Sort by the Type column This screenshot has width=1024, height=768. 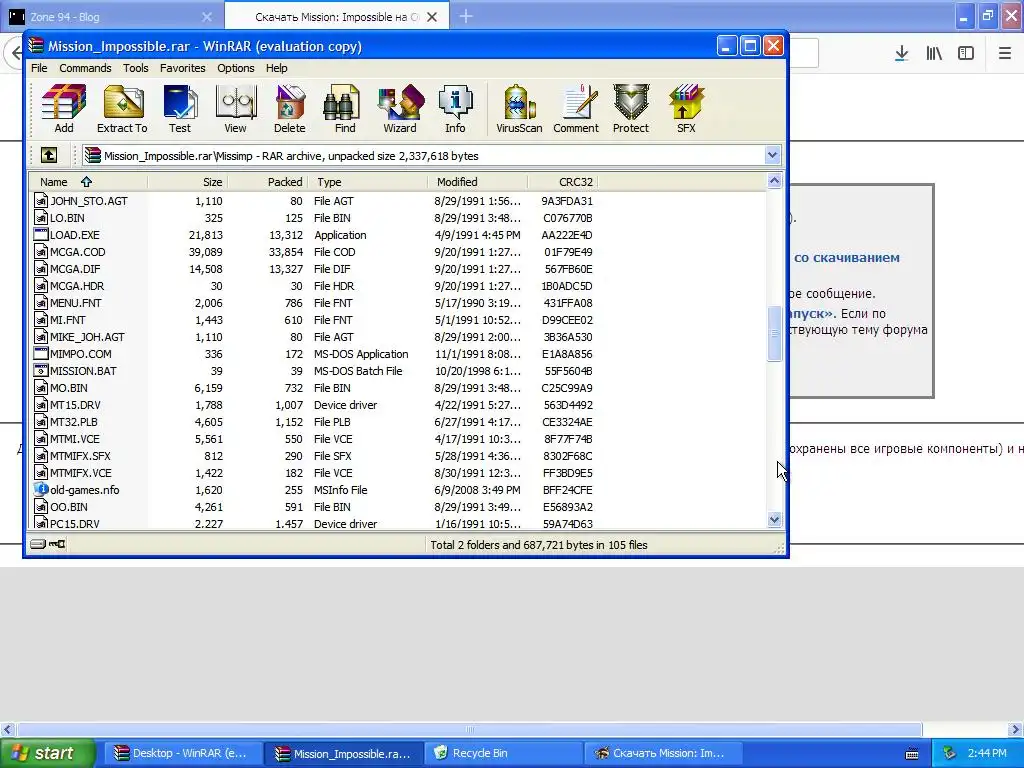pos(367,182)
